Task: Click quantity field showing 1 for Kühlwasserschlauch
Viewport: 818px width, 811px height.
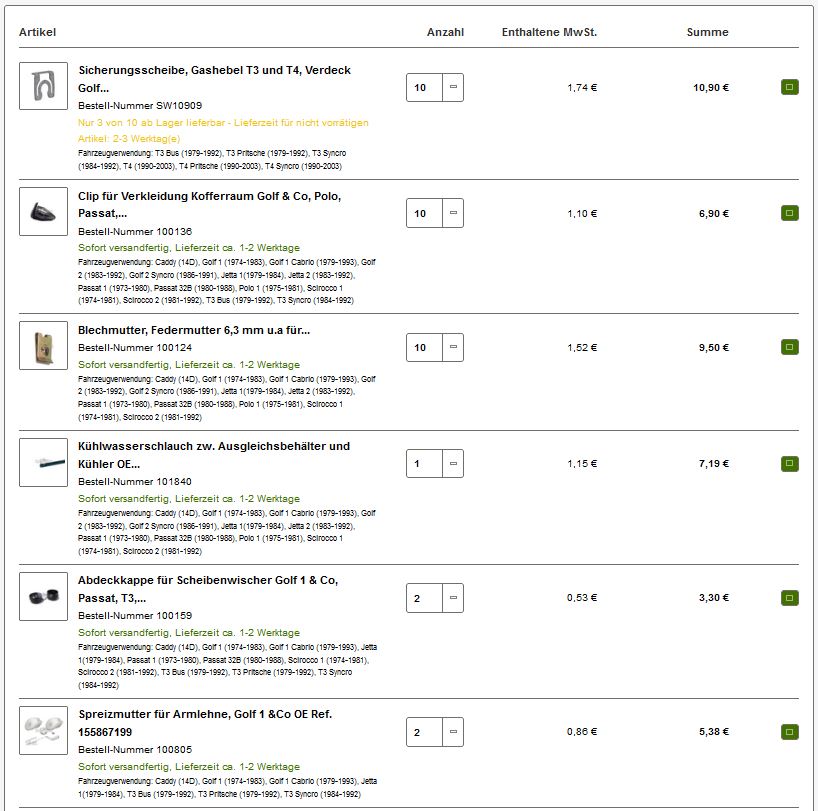Action: click(423, 464)
